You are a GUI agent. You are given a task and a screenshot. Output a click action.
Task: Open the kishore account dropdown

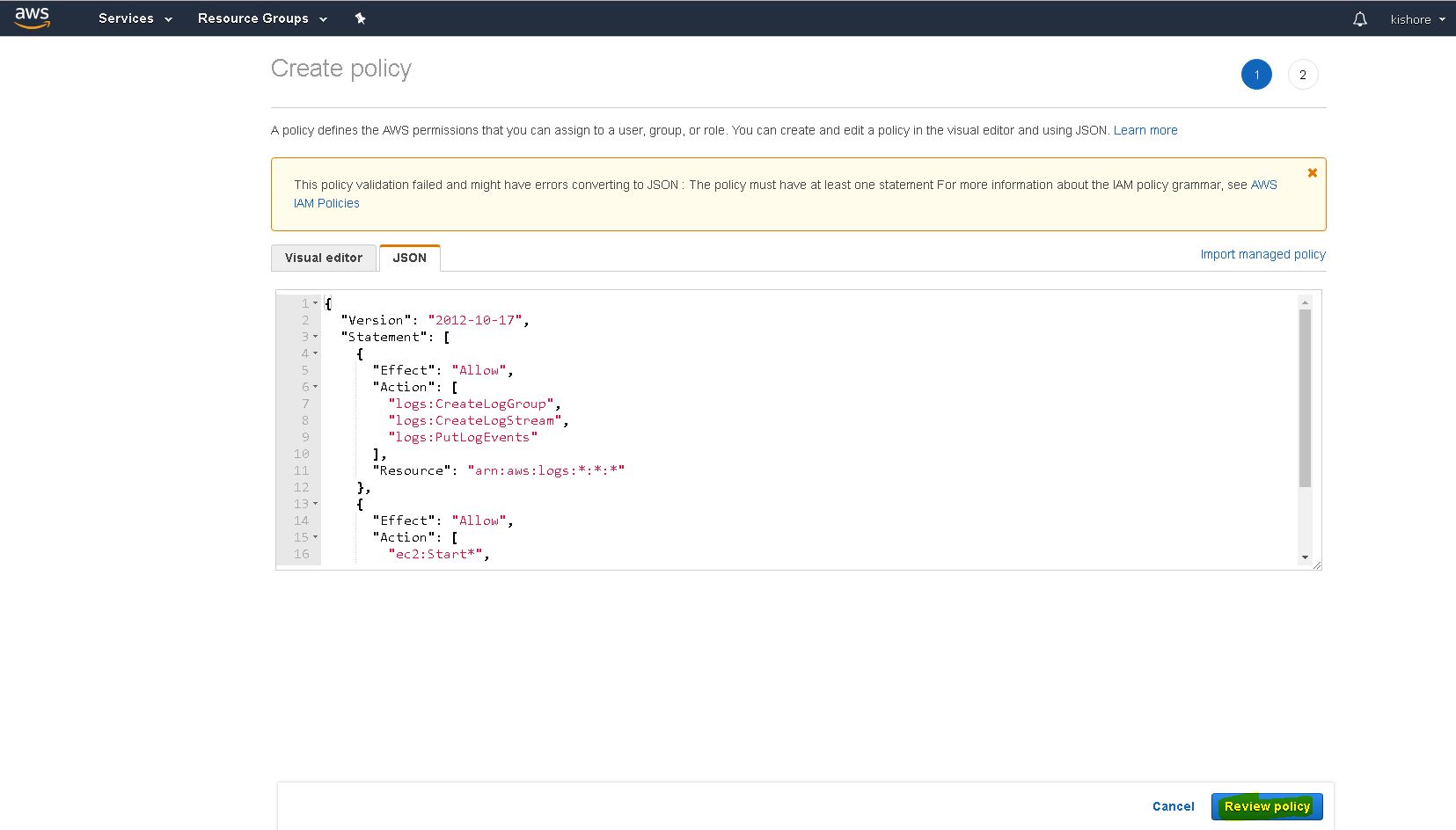point(1416,19)
